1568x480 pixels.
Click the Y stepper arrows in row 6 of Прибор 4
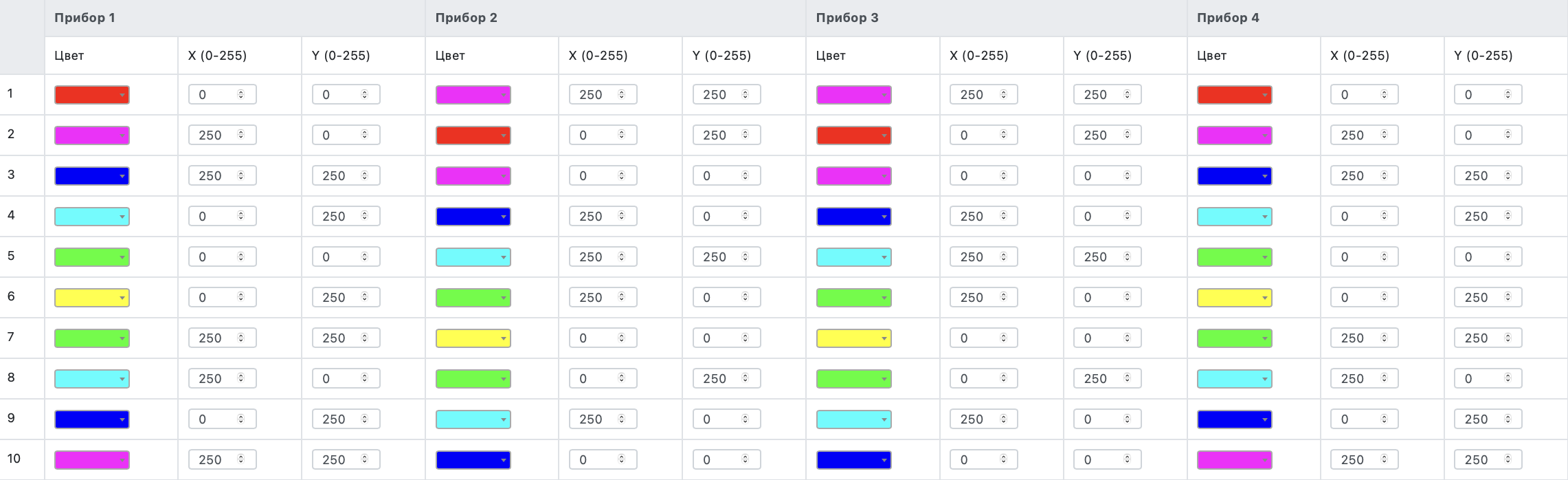pos(1508,297)
